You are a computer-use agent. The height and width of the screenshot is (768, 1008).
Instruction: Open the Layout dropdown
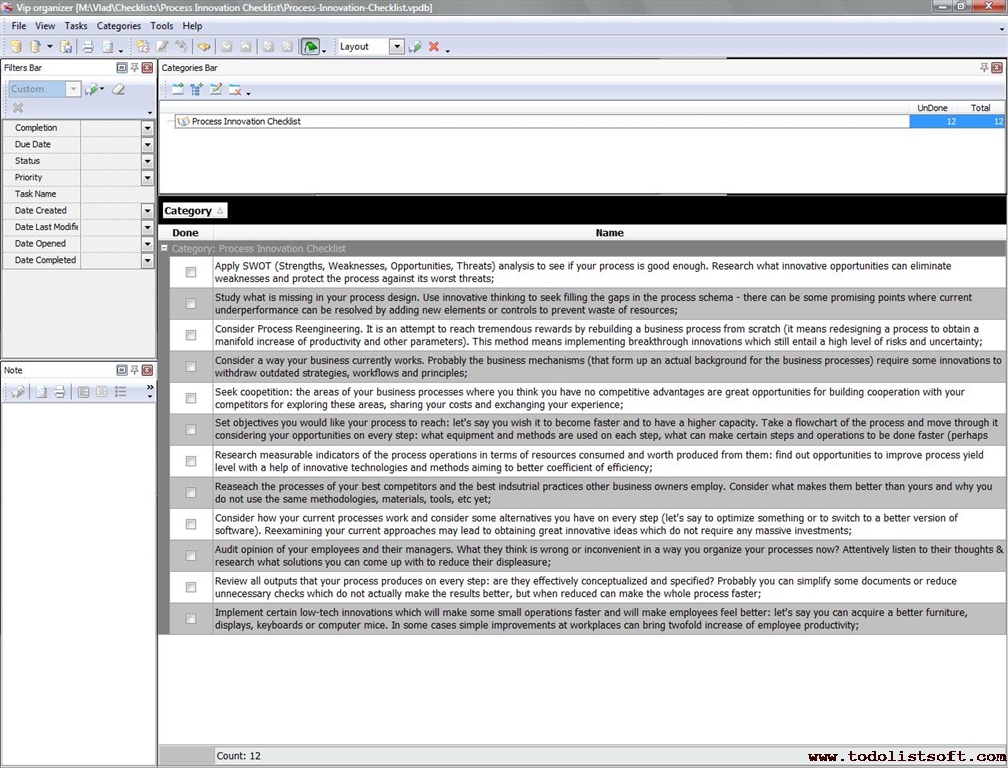tap(397, 47)
